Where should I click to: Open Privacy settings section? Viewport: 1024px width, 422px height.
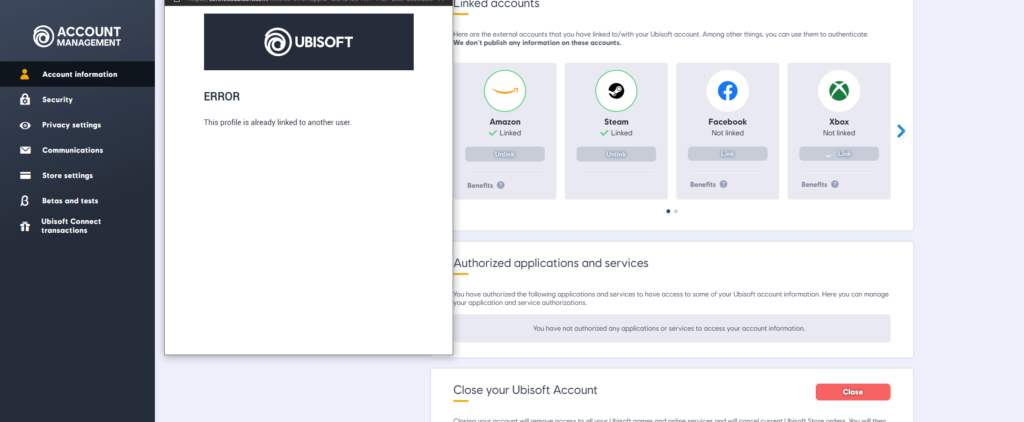coord(77,125)
